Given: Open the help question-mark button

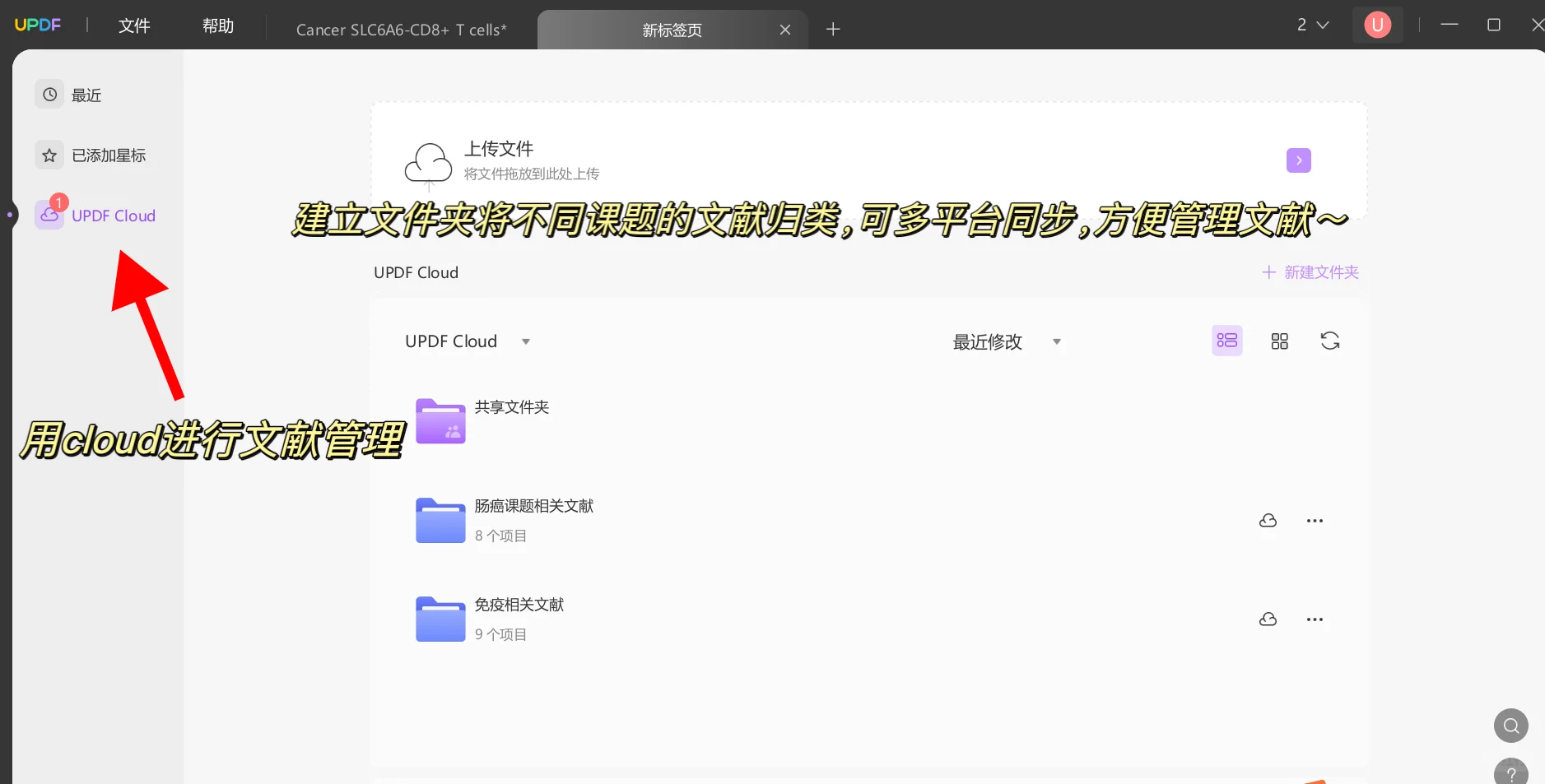Looking at the screenshot, I should click(1510, 772).
